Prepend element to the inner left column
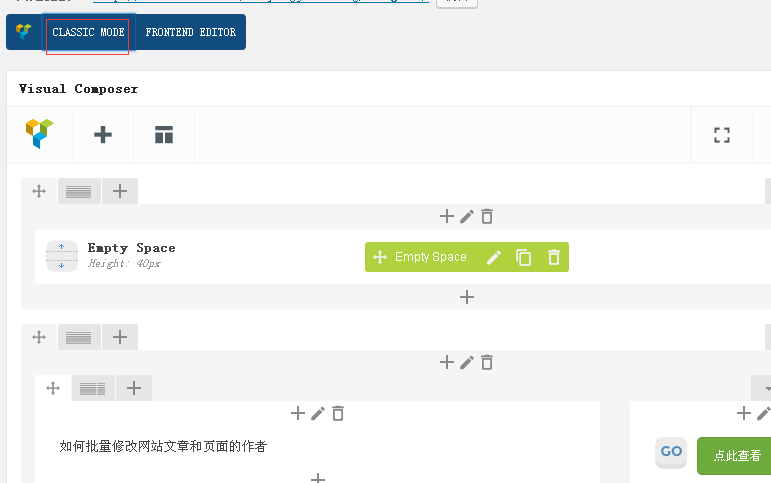 pos(297,413)
